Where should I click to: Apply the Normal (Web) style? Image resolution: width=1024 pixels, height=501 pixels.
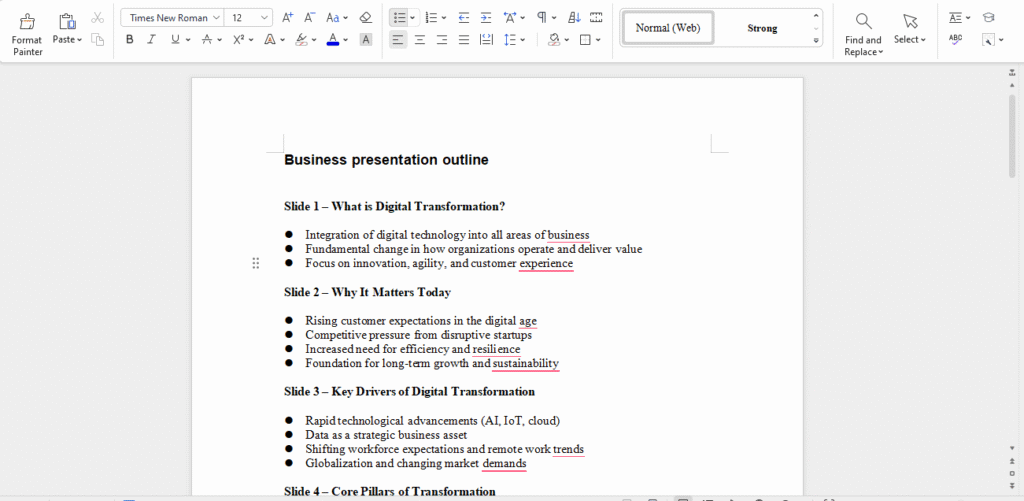click(x=668, y=28)
